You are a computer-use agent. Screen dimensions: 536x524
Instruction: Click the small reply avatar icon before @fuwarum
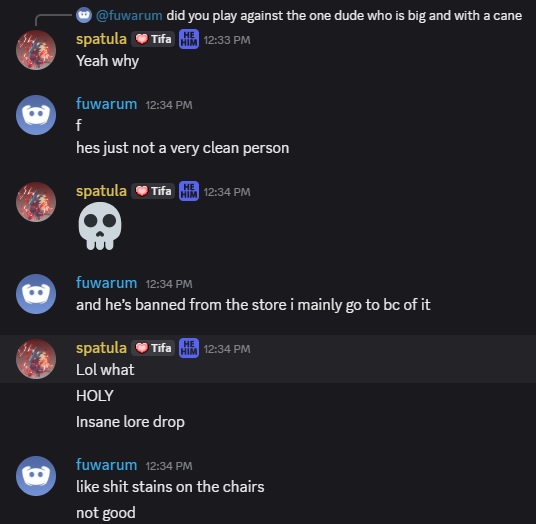pos(84,15)
